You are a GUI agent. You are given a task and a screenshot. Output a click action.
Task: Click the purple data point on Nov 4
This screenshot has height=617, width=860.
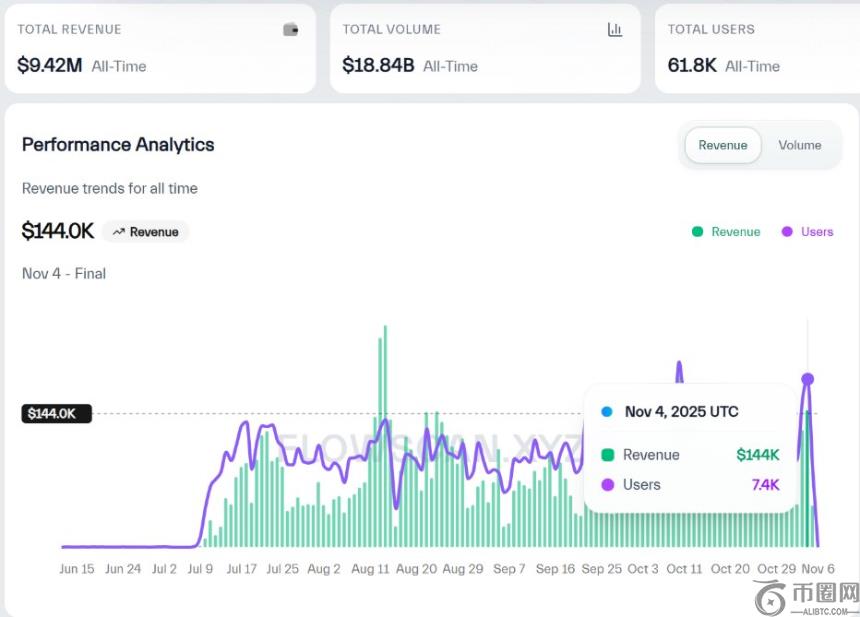808,379
